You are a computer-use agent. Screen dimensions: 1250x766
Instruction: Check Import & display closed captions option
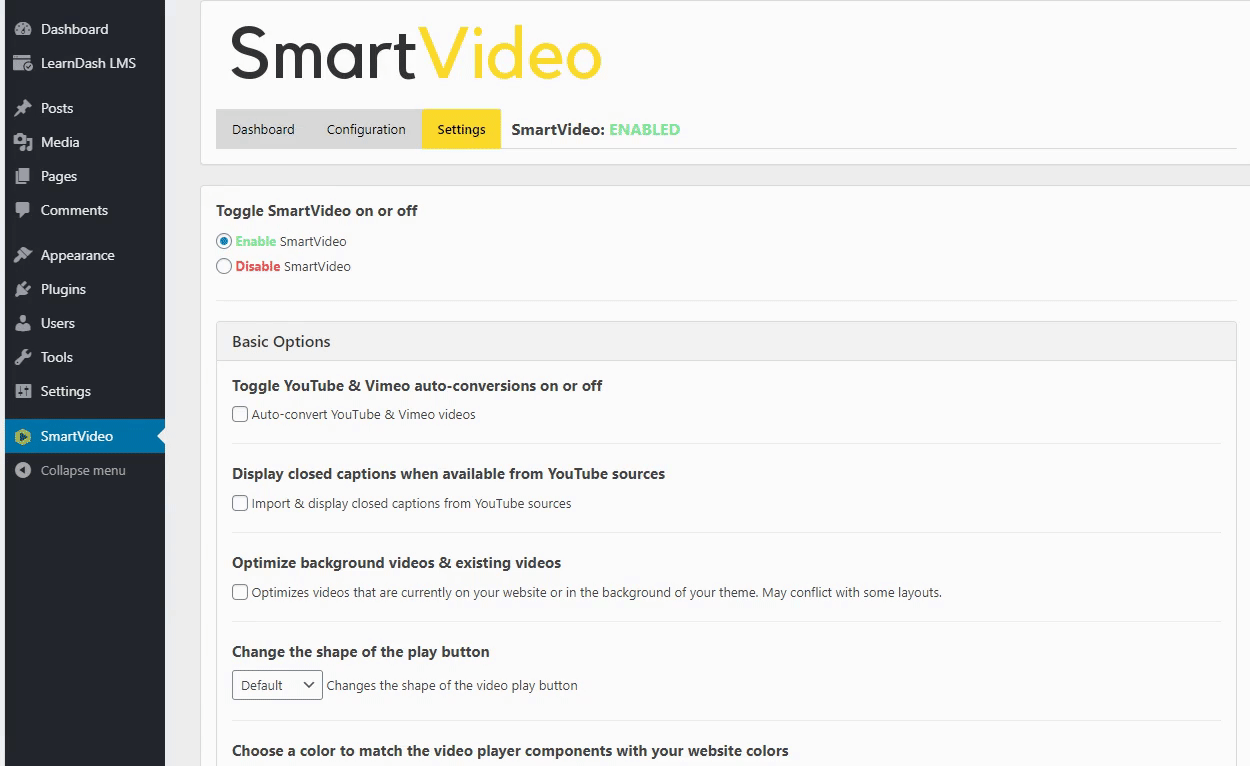[240, 503]
